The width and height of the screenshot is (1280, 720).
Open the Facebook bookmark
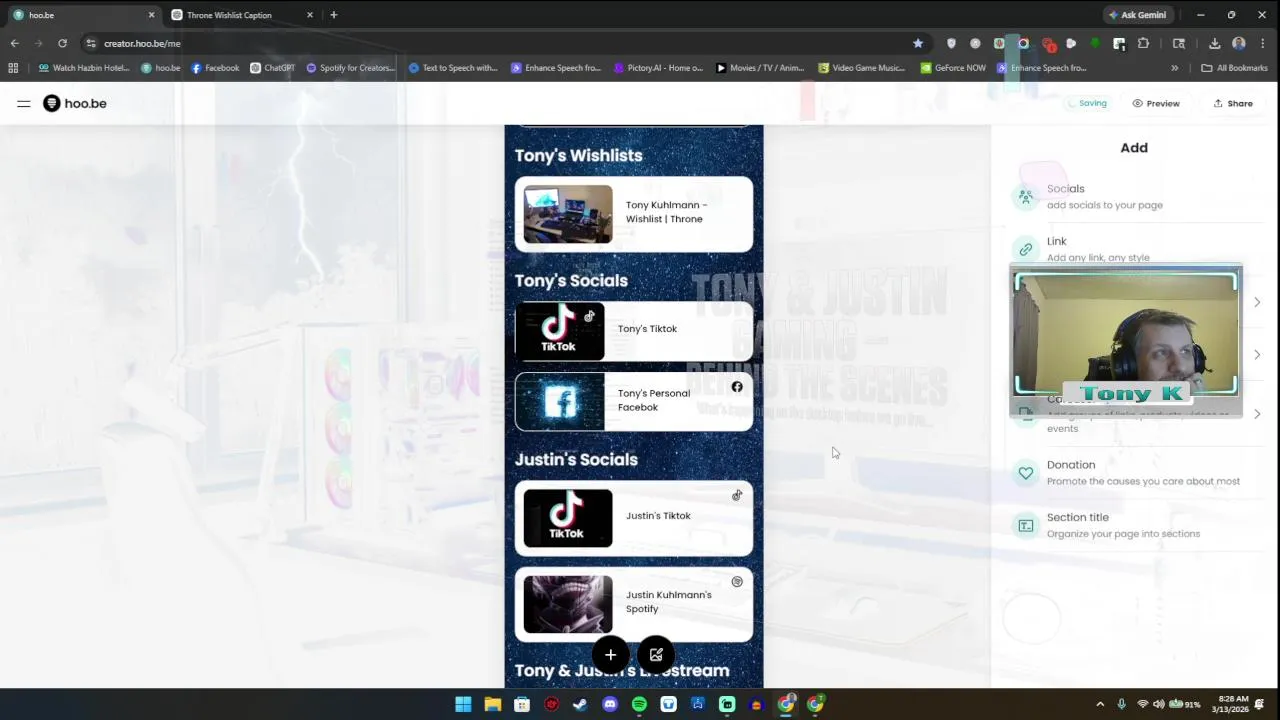pos(215,68)
